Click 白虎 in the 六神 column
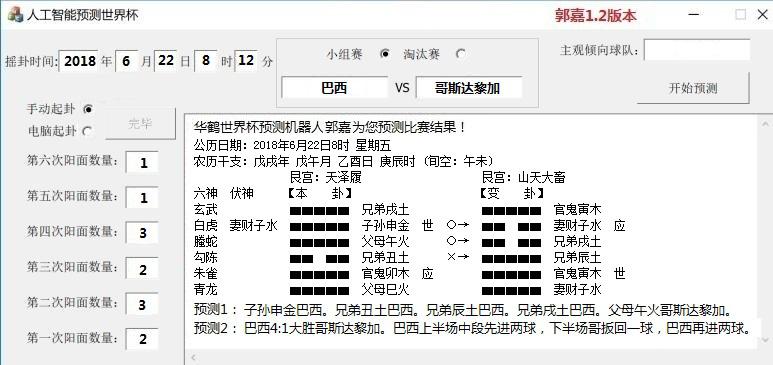 click(206, 225)
